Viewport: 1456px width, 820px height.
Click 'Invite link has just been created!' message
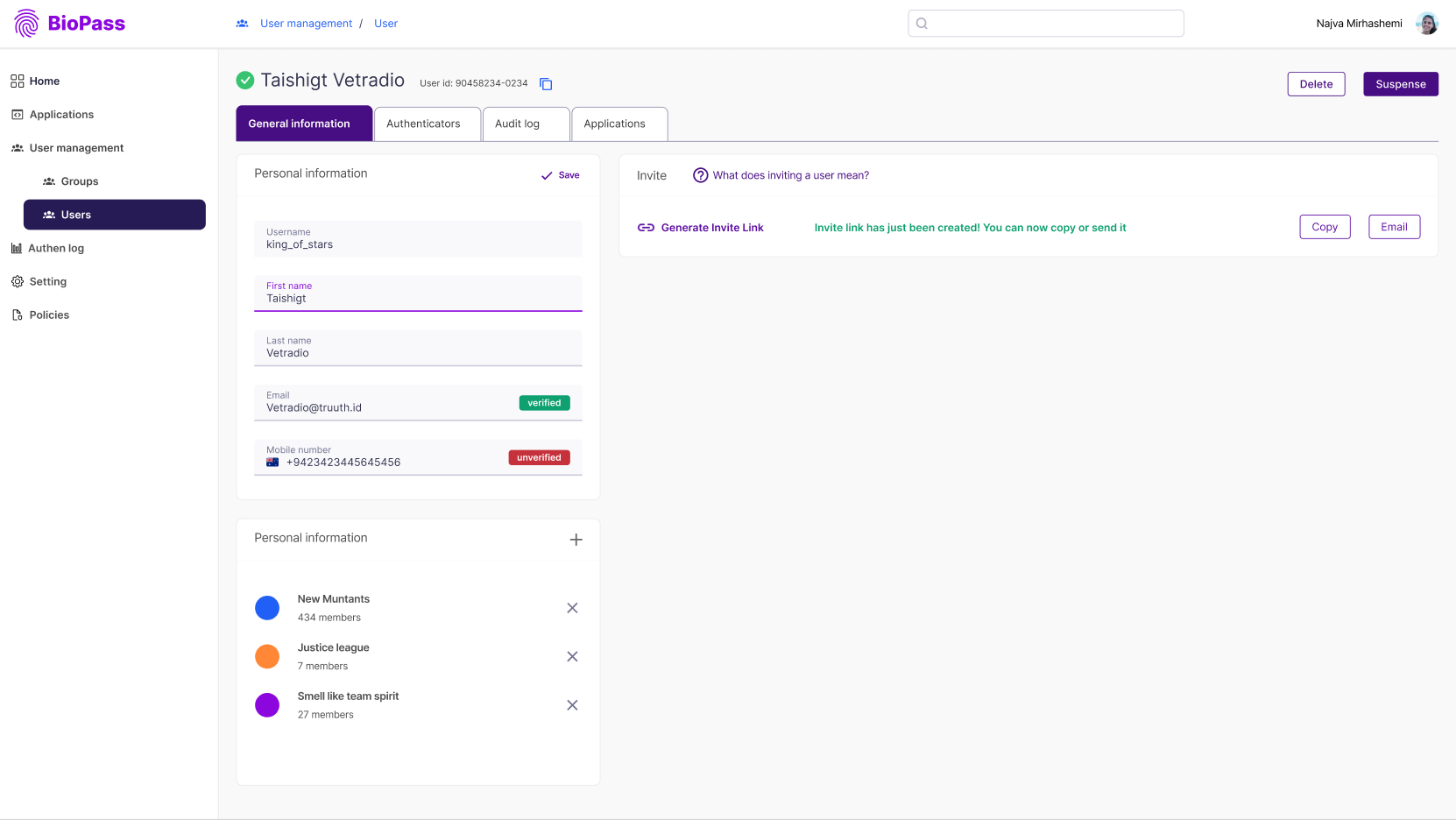(x=970, y=228)
